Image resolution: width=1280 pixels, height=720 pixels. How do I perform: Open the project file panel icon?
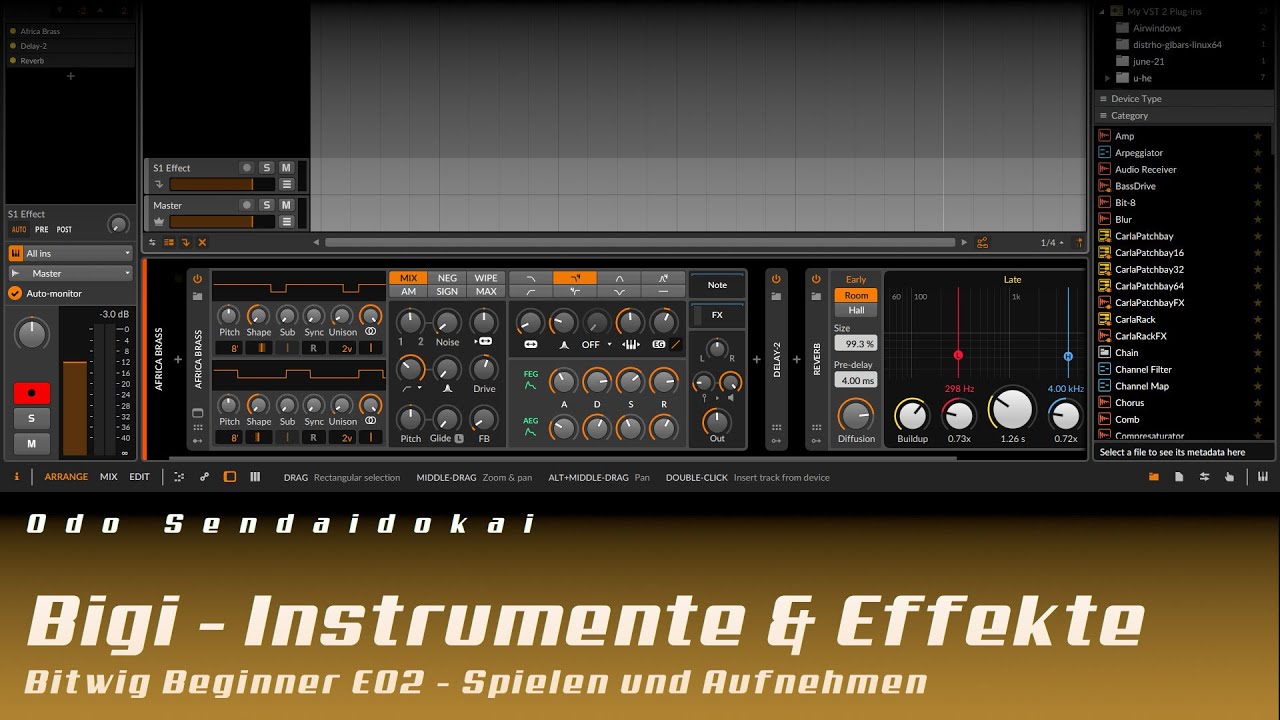click(x=1179, y=477)
